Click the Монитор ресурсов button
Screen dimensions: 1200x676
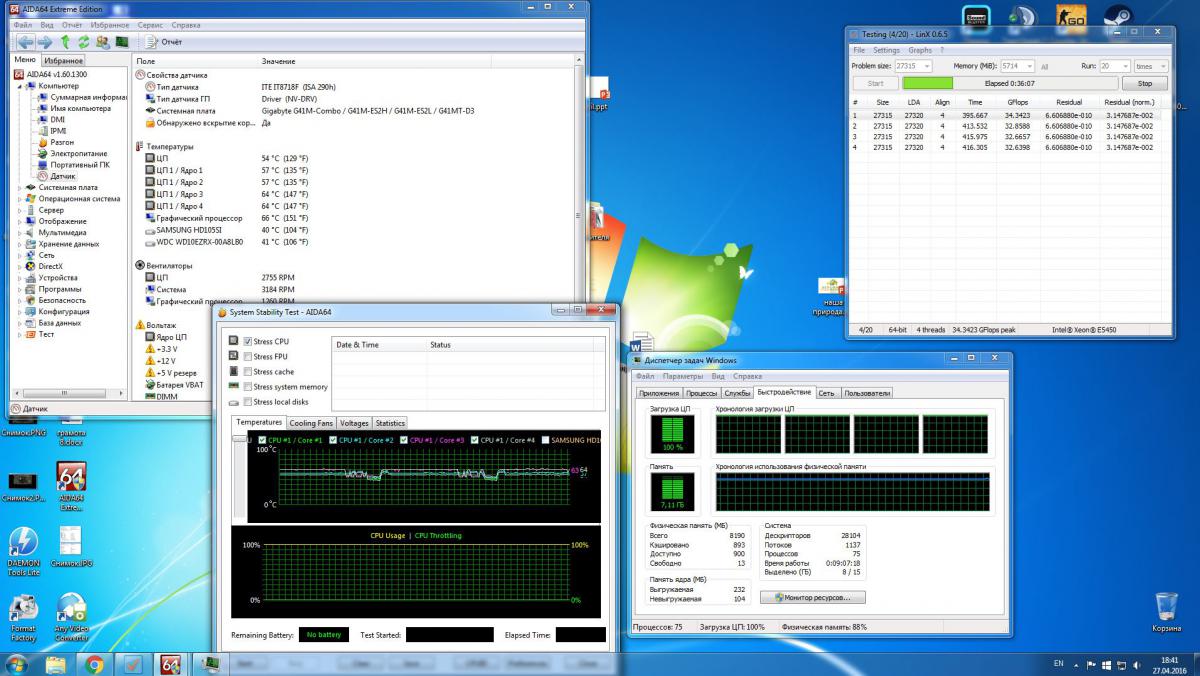[x=812, y=597]
